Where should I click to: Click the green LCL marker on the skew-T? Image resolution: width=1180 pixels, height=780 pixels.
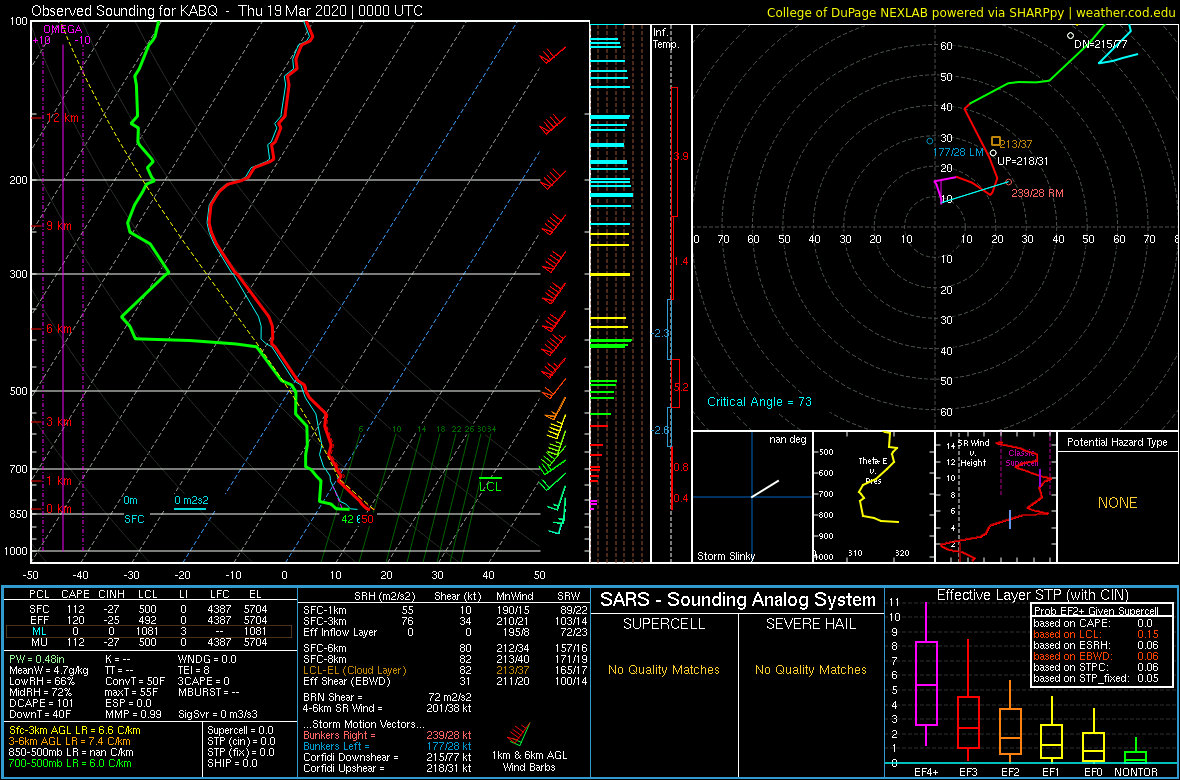(x=490, y=483)
